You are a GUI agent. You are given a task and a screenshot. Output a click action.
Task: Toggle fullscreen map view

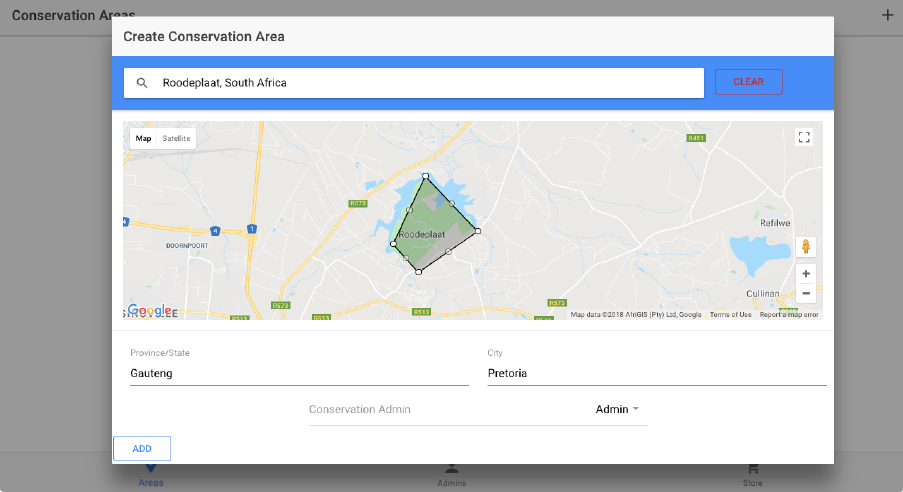point(805,138)
